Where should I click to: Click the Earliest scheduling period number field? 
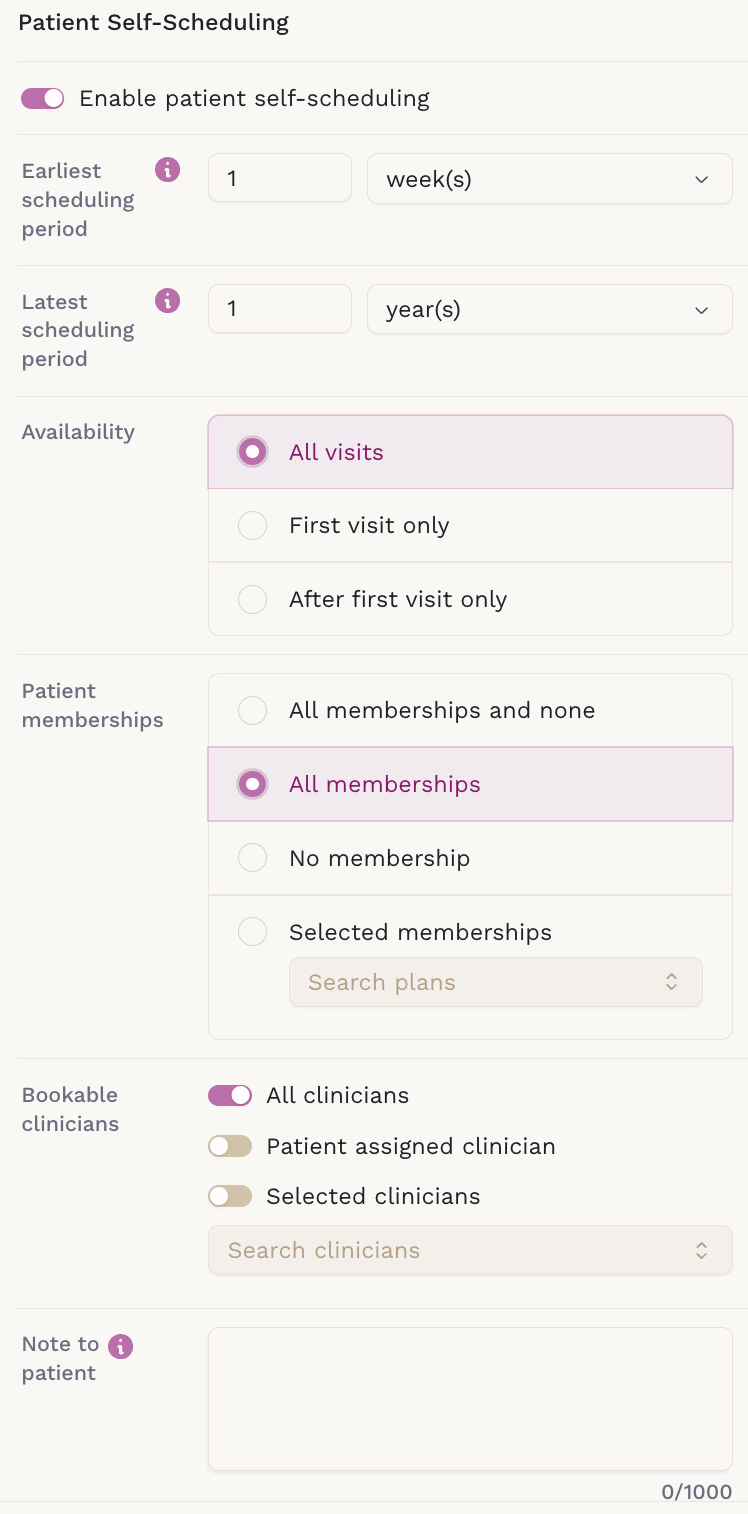coord(279,179)
